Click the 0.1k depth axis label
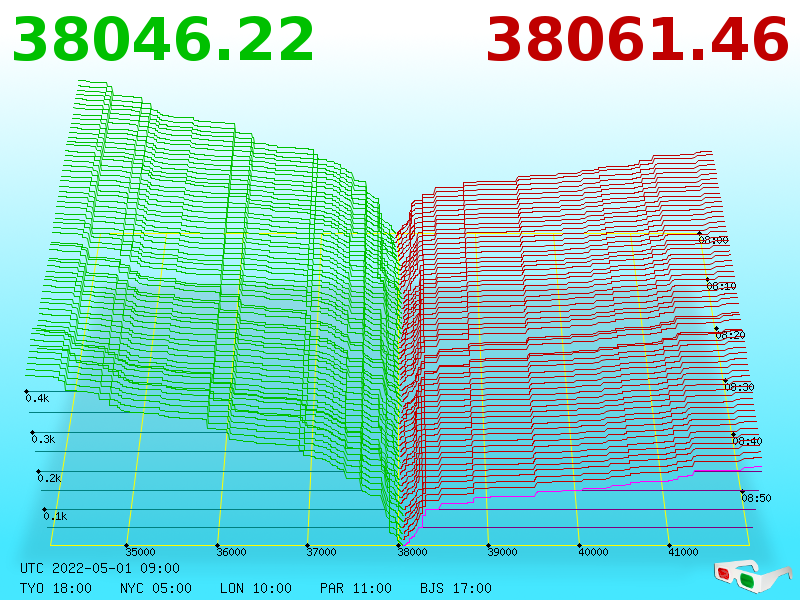The width and height of the screenshot is (800, 600). [56, 516]
